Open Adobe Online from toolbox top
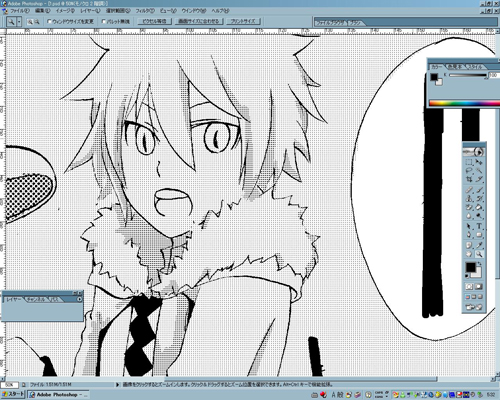 coord(474,152)
